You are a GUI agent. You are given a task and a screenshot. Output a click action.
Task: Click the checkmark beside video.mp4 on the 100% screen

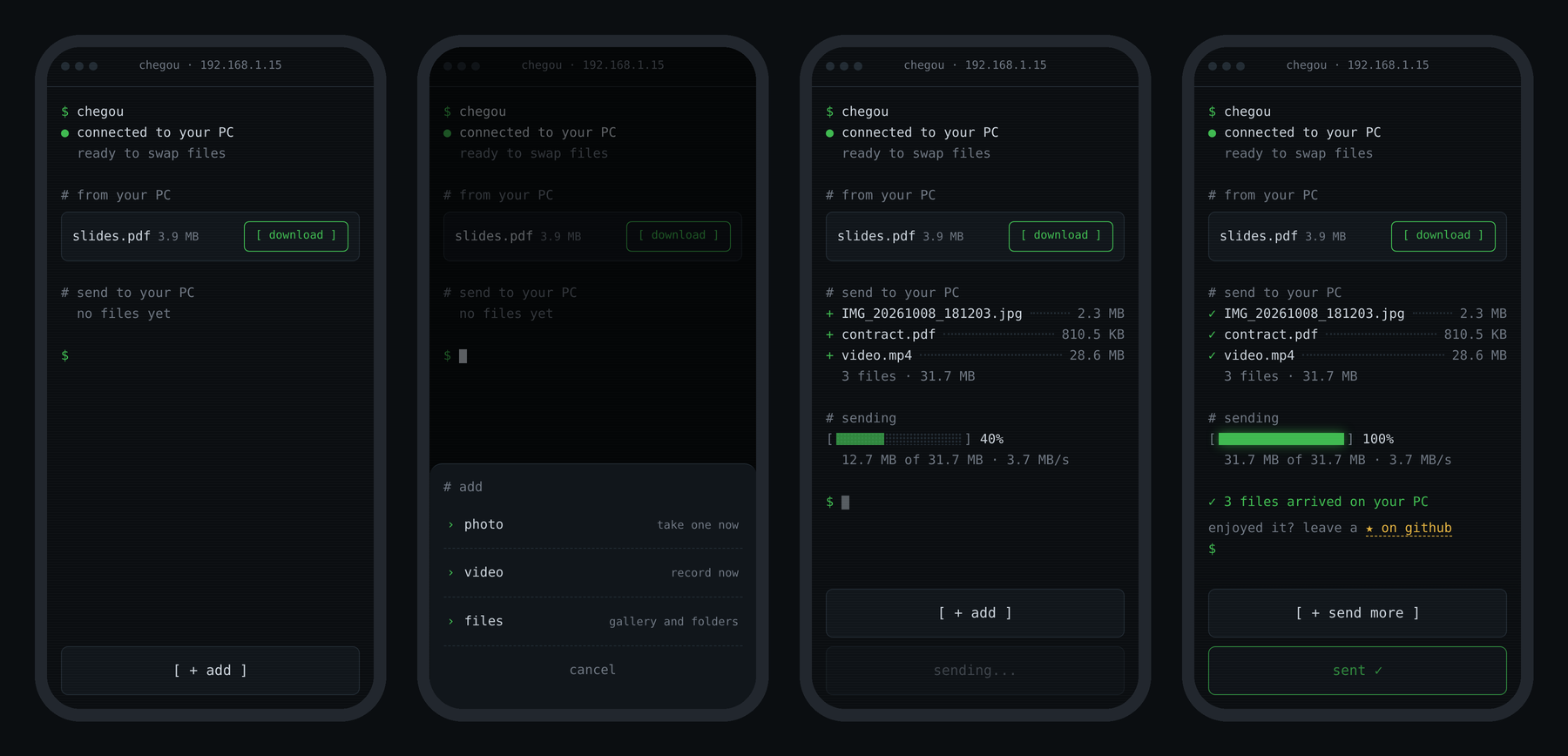point(1212,355)
